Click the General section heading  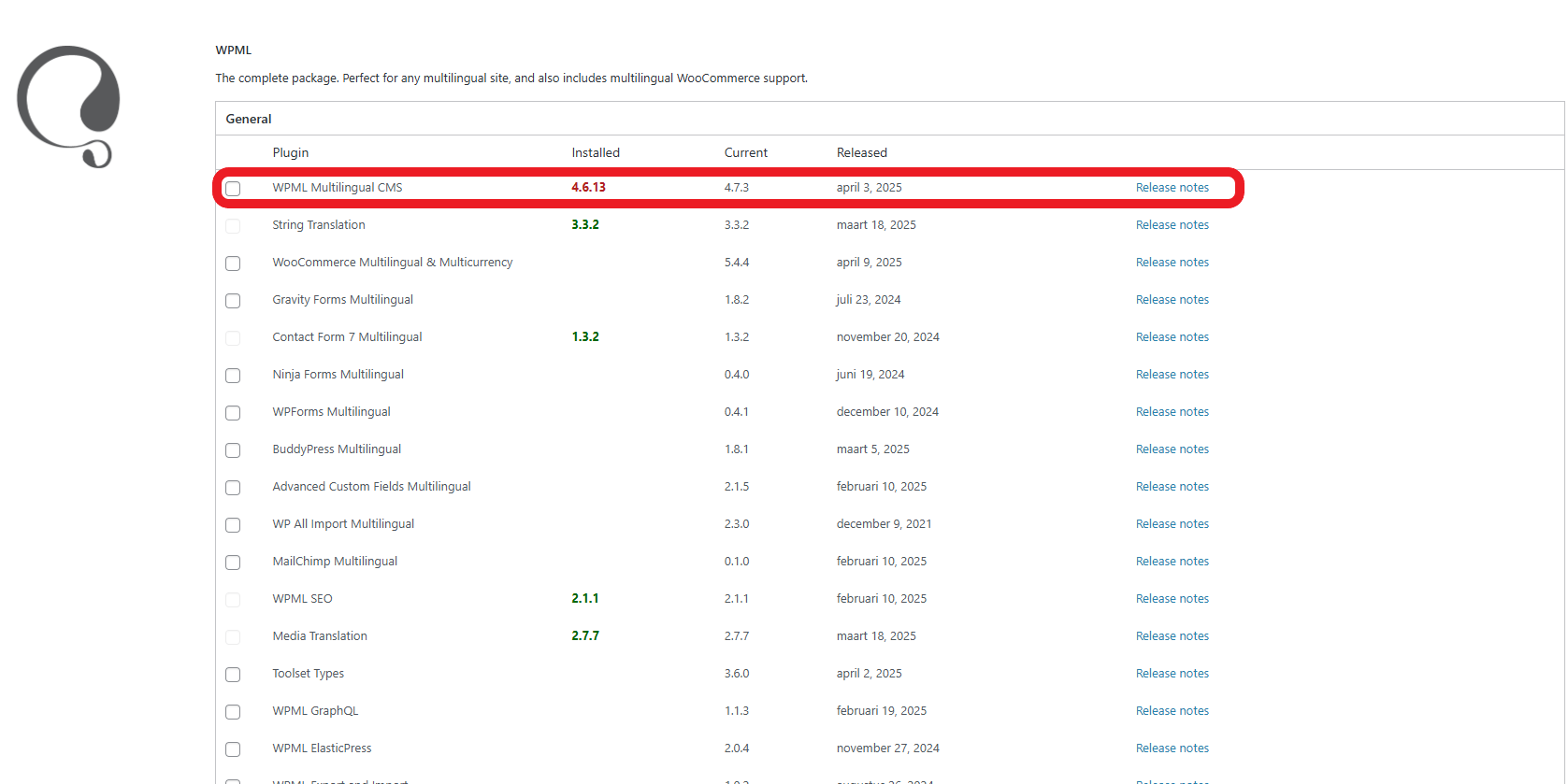[x=249, y=120]
